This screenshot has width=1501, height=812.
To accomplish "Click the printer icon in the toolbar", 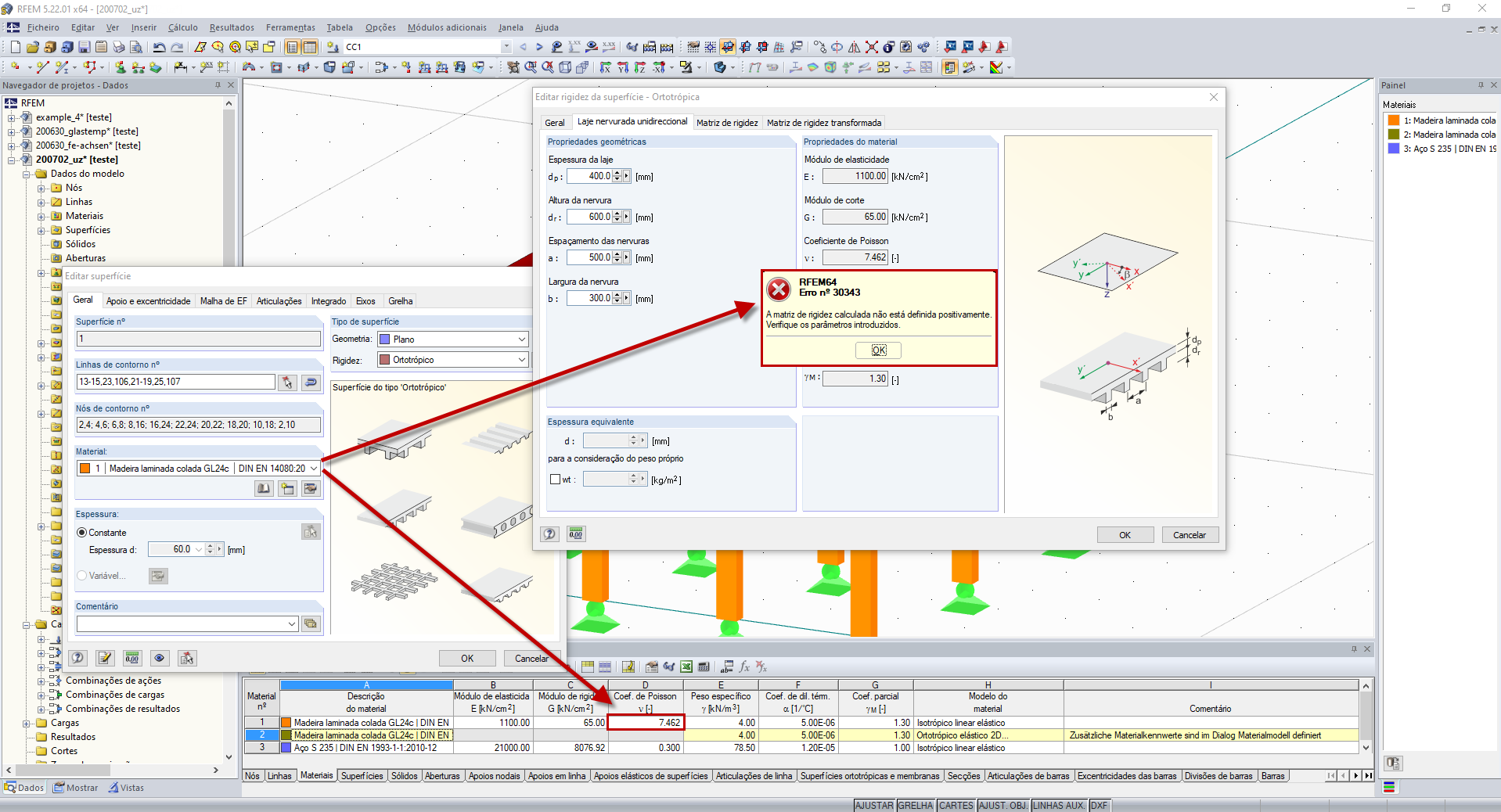I will pyautogui.click(x=119, y=47).
